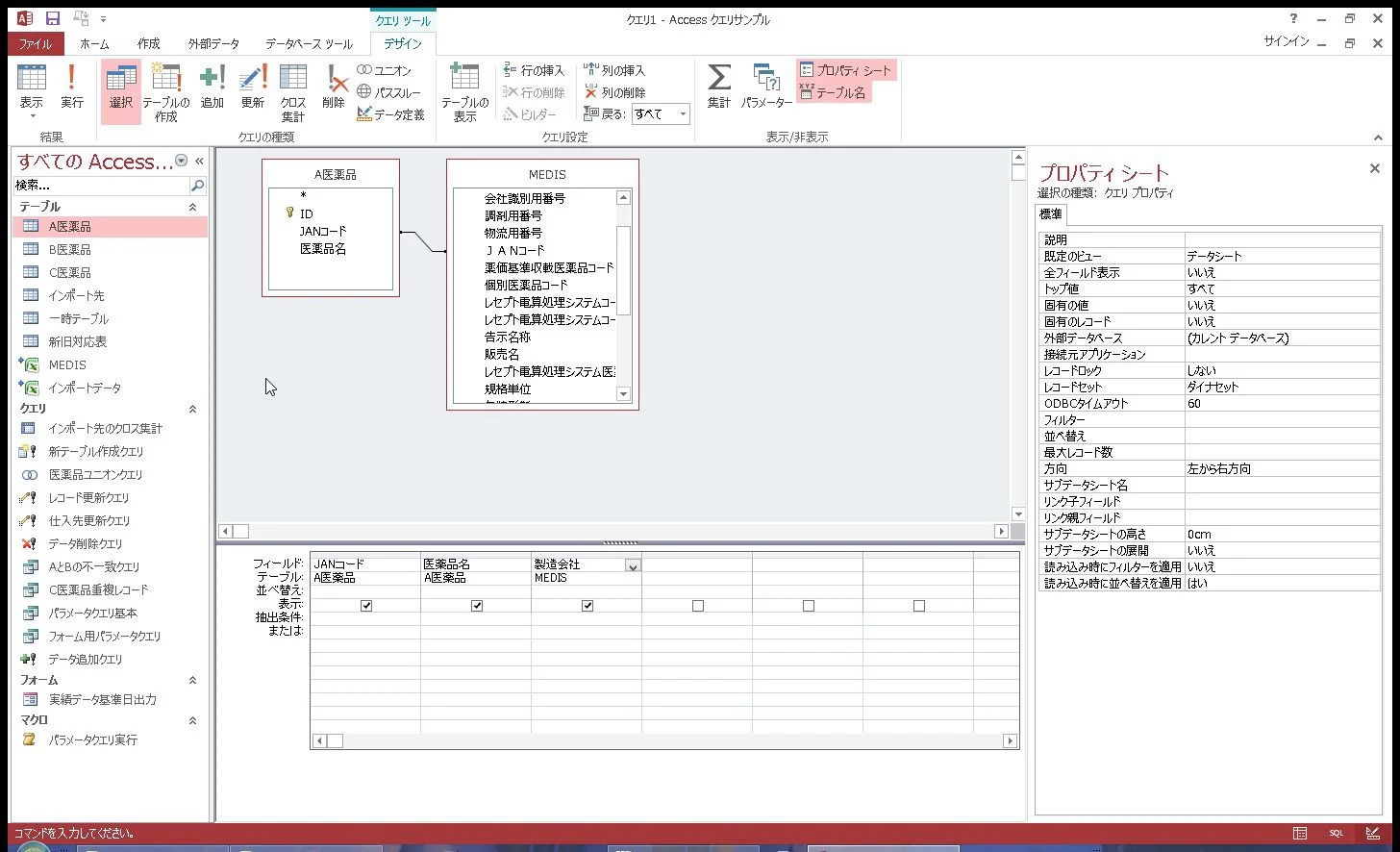
Task: Open the 戻る return value dropdown
Action: click(x=684, y=114)
